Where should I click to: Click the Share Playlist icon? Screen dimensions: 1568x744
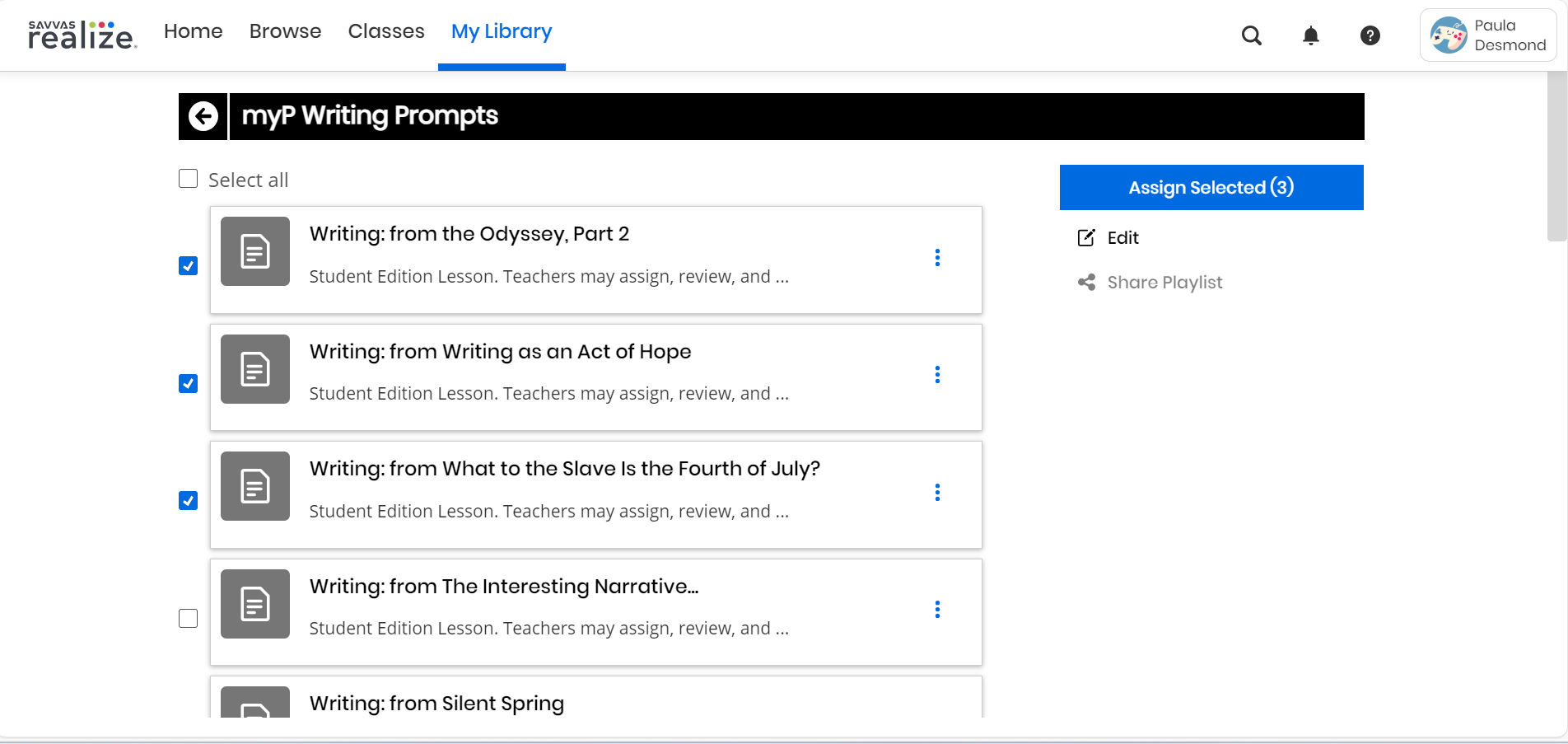click(1086, 283)
